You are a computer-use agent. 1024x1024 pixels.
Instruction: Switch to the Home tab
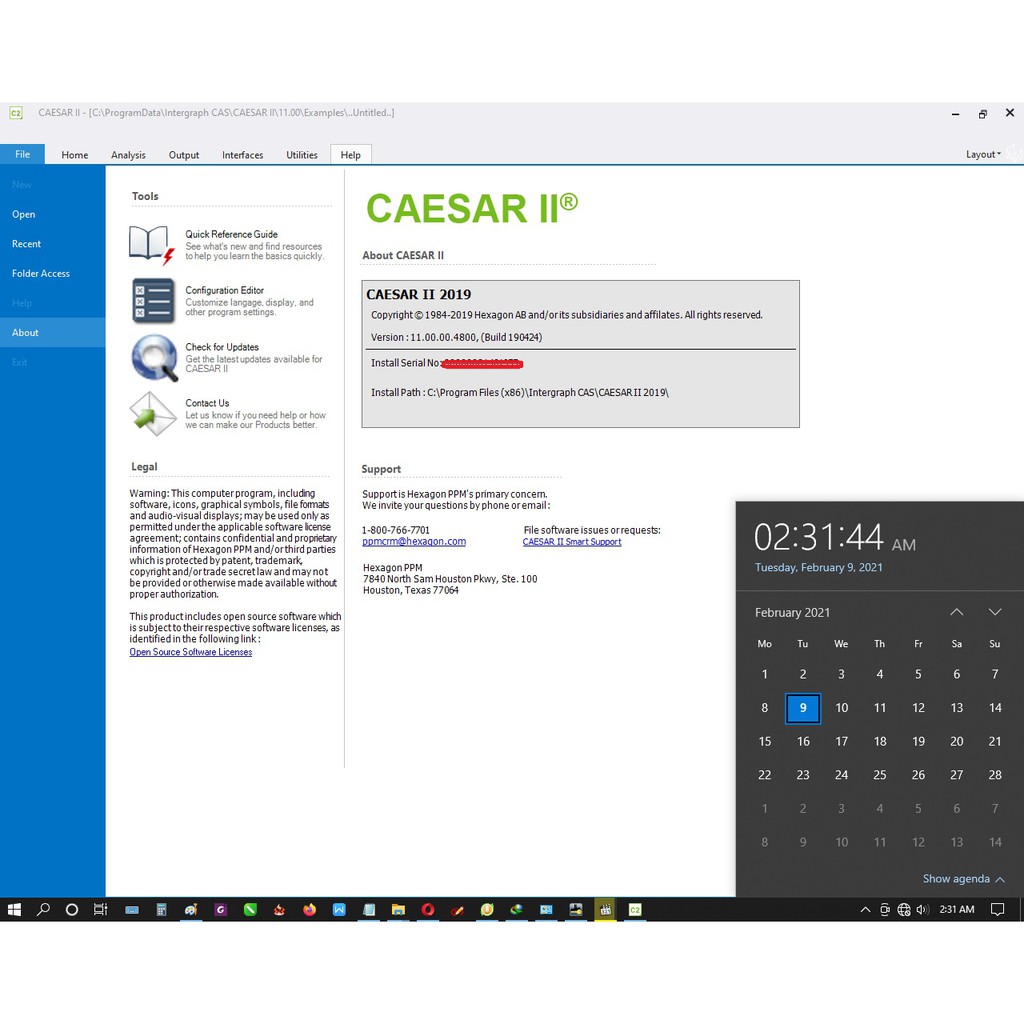tap(74, 155)
